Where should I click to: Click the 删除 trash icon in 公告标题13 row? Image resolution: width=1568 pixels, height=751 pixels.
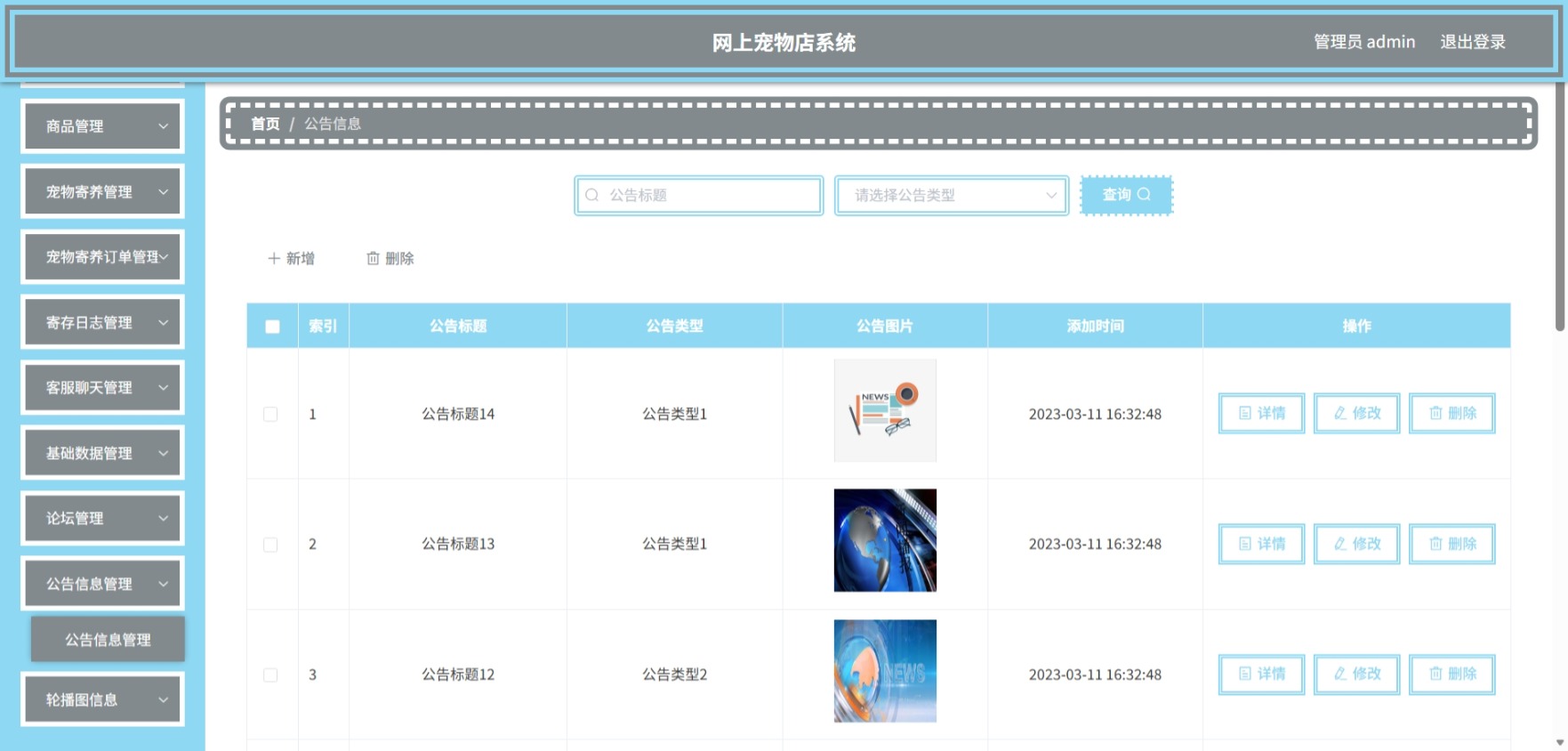1435,544
